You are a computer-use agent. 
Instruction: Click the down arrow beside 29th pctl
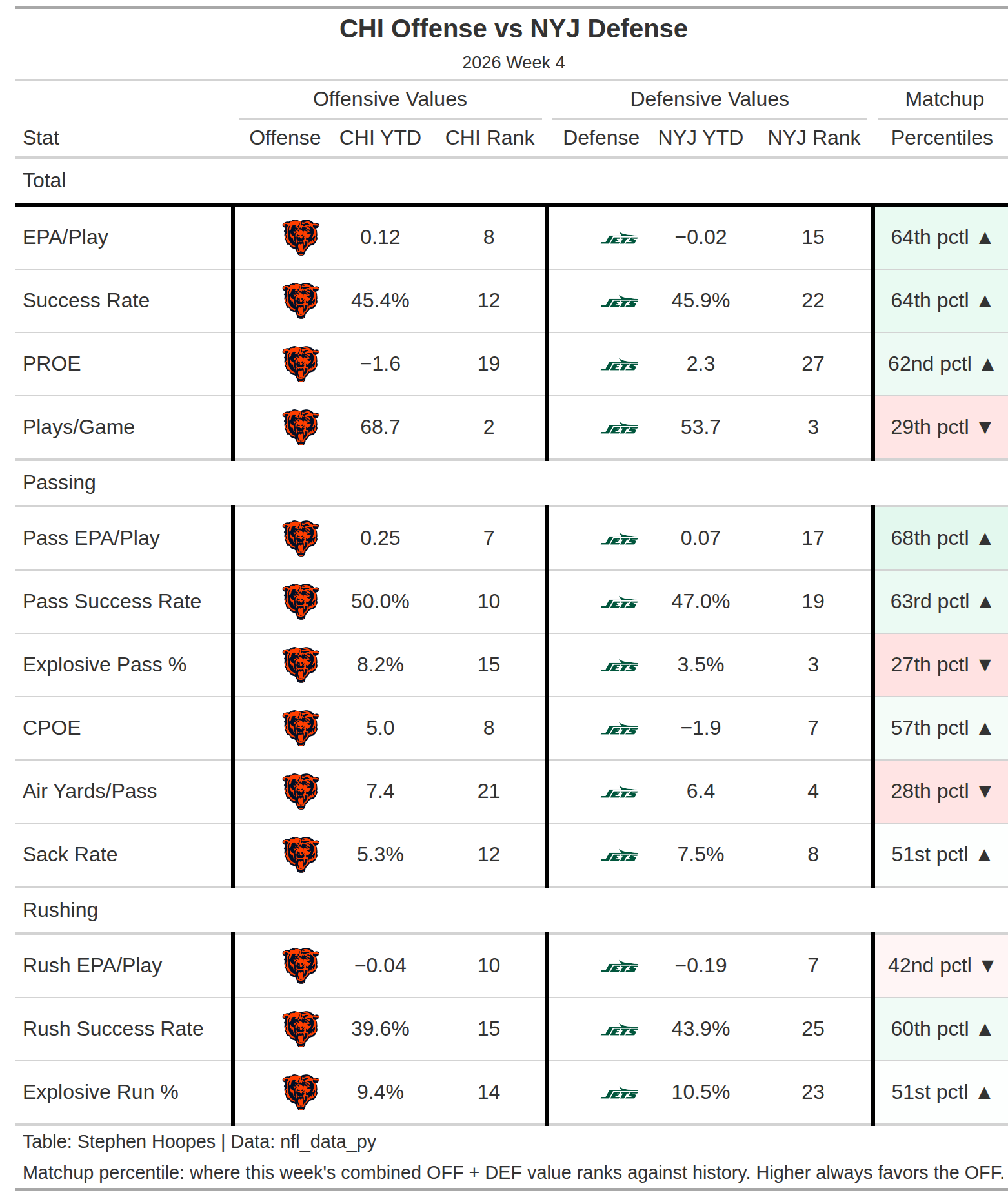point(985,427)
